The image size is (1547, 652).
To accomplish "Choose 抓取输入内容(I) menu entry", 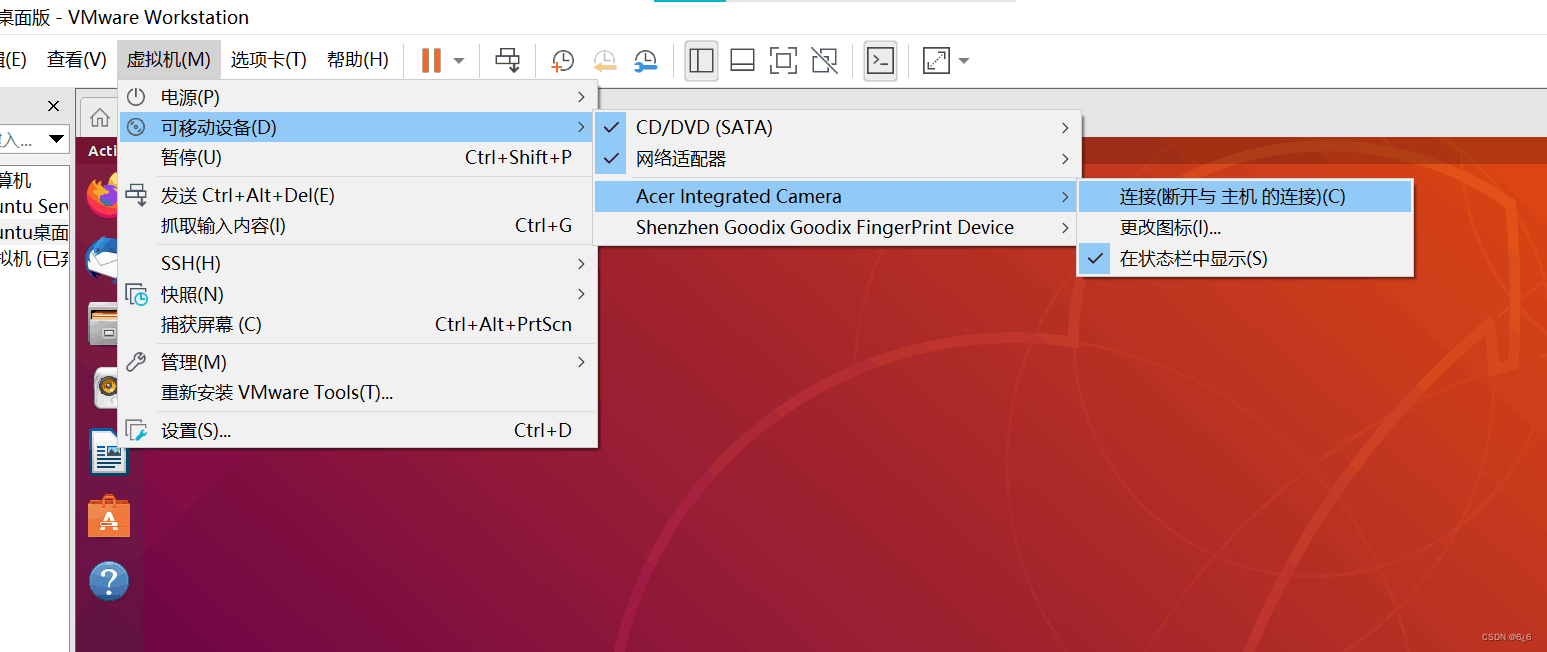I will tap(357, 225).
